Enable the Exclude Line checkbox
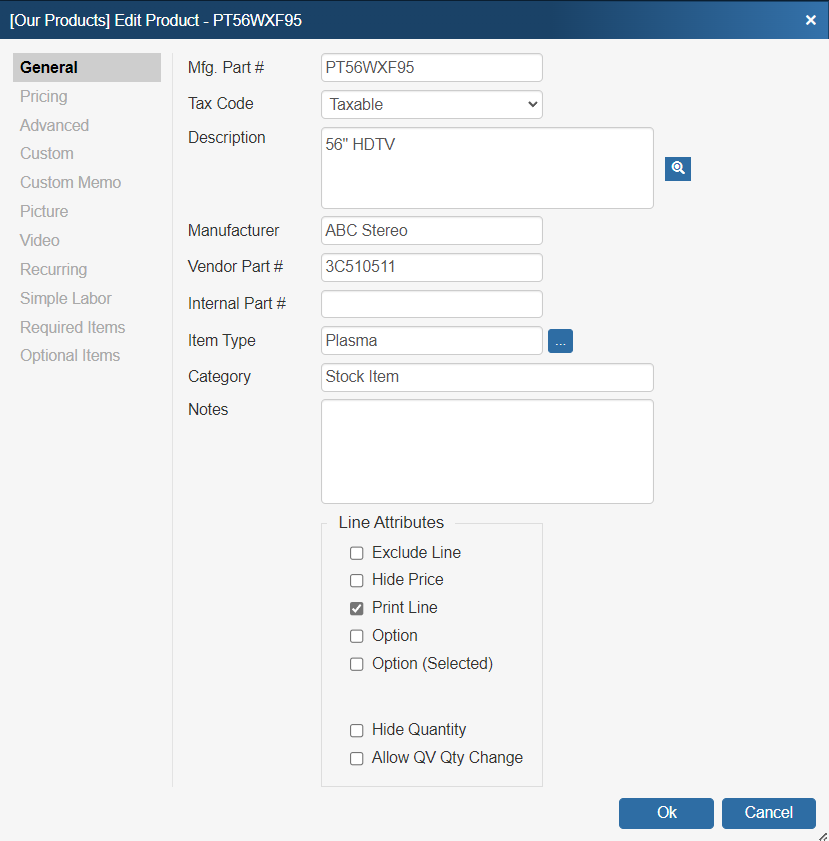Viewport: 829px width, 841px height. pyautogui.click(x=357, y=553)
